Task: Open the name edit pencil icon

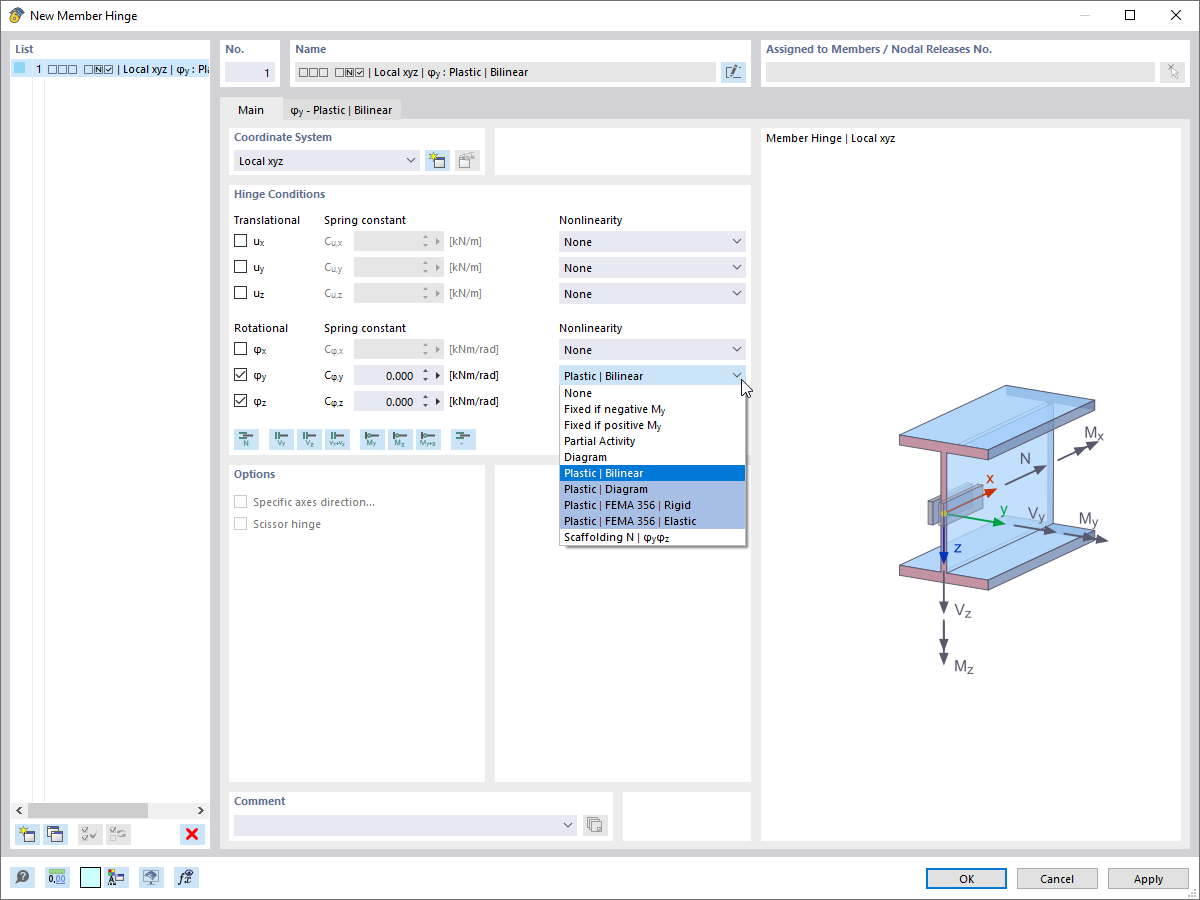Action: pyautogui.click(x=733, y=71)
